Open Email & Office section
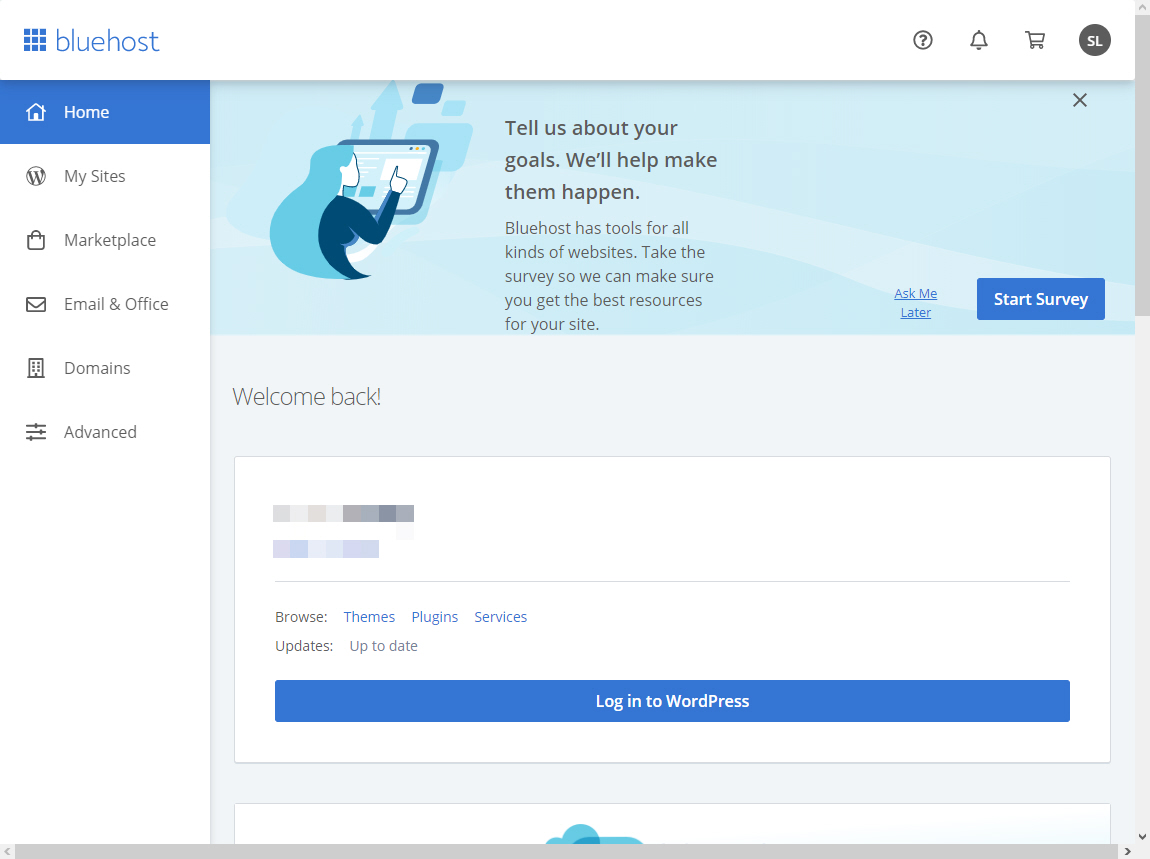The height and width of the screenshot is (859, 1150). [105, 304]
